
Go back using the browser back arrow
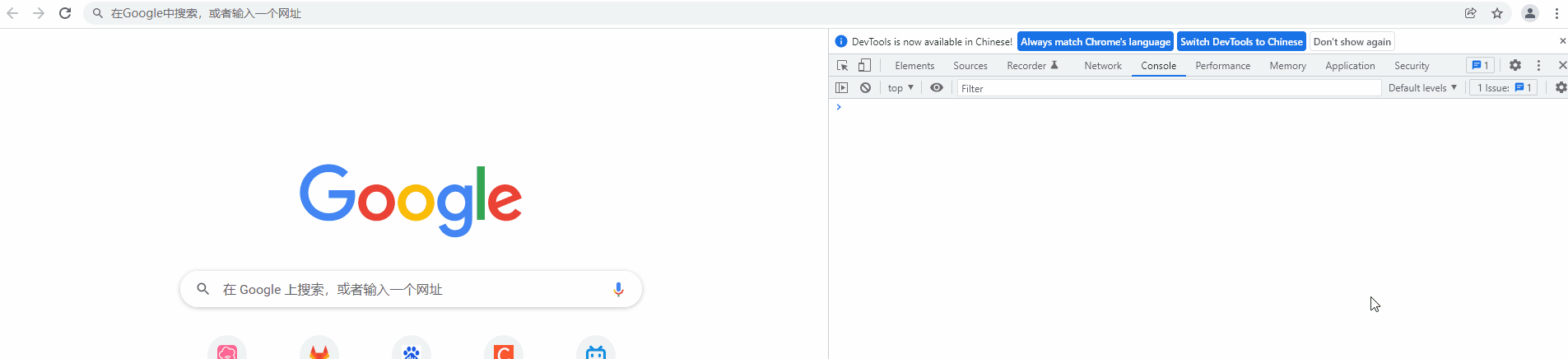12,13
